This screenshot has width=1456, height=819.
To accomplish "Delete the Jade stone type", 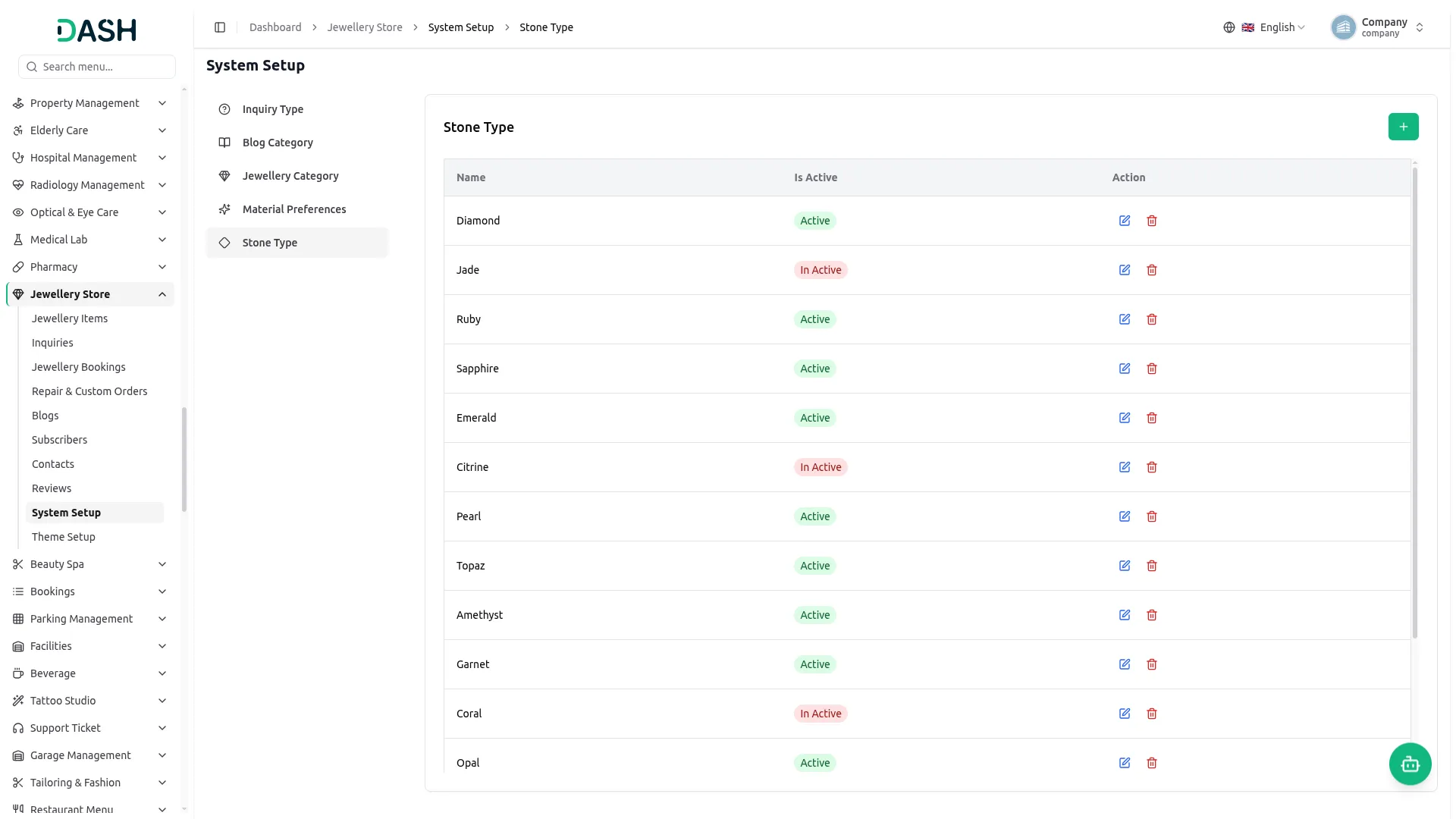I will click(1152, 270).
